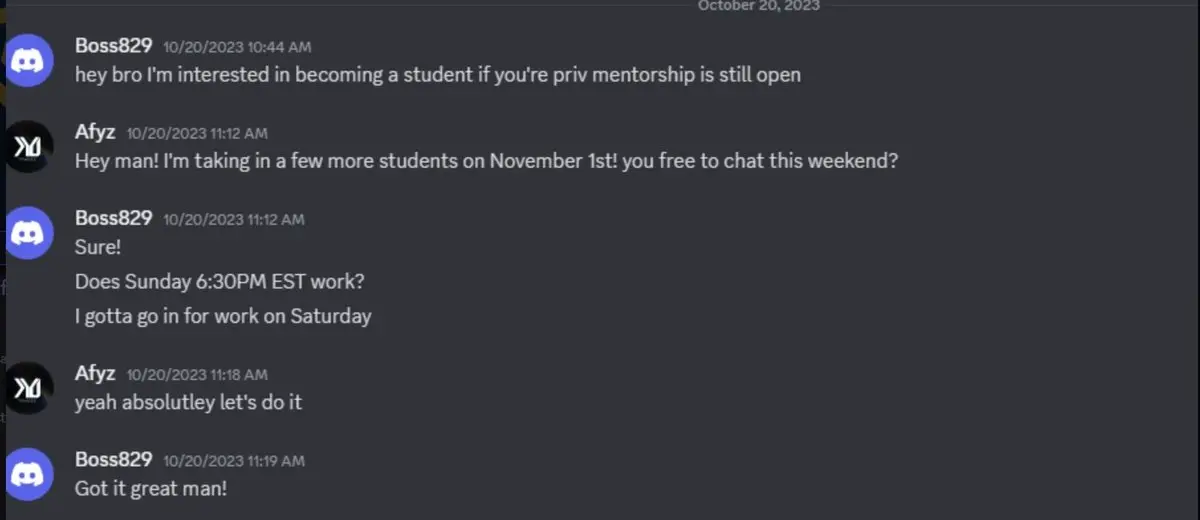Click the Afyz username on the 11:18 AM message

pos(95,373)
